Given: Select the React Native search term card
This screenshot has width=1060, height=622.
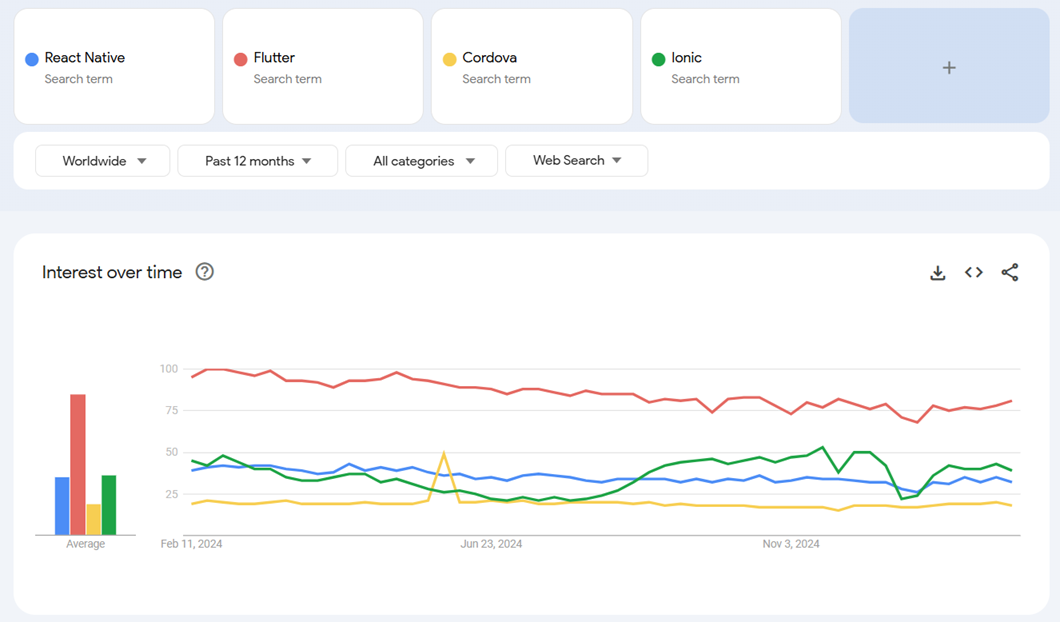Looking at the screenshot, I should (114, 66).
